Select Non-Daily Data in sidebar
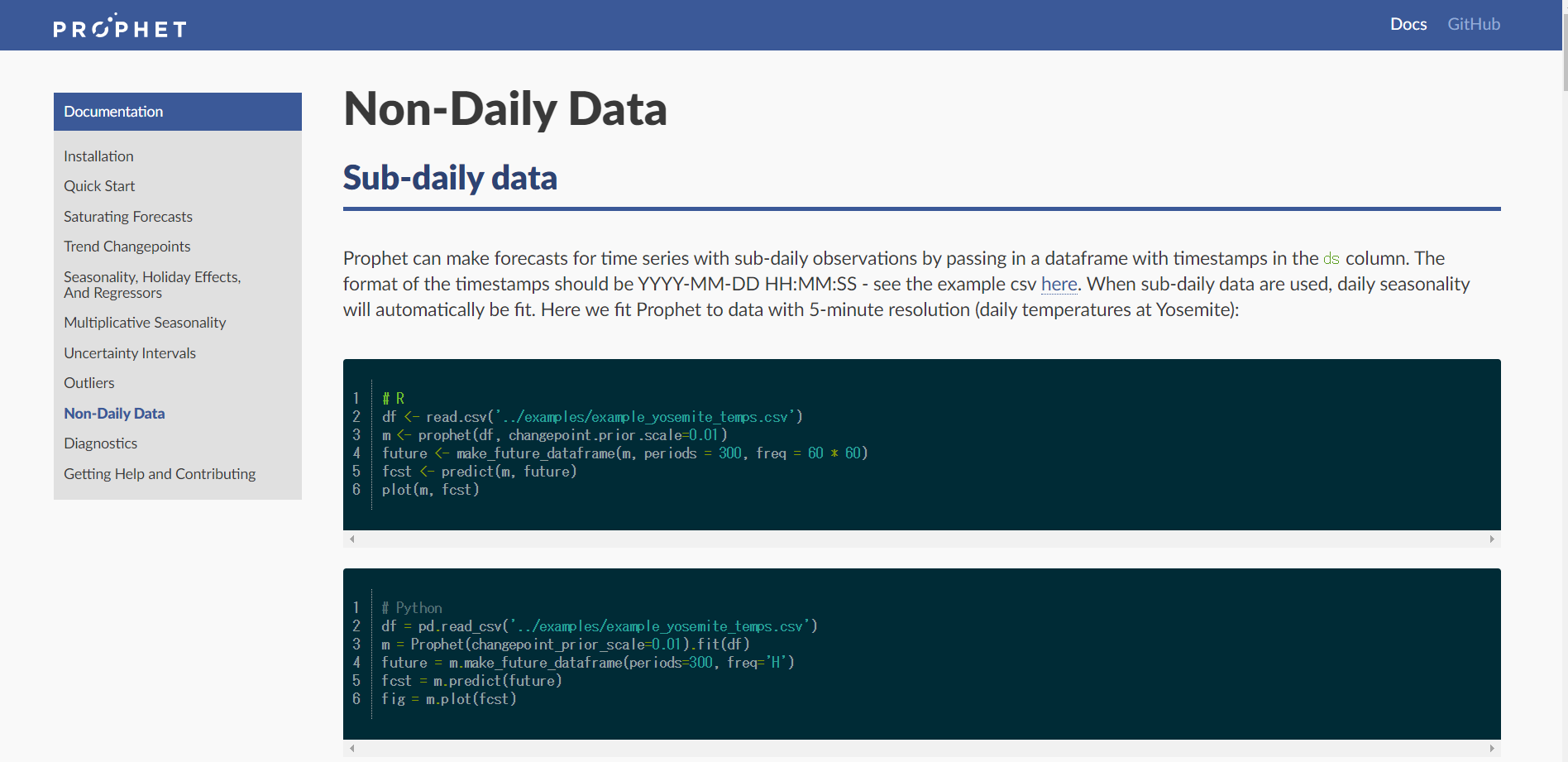The height and width of the screenshot is (762, 1568). (x=114, y=414)
